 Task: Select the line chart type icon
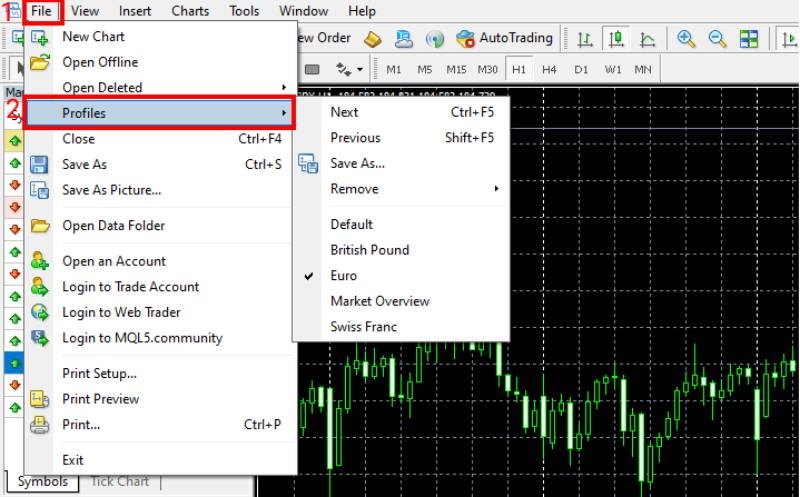click(x=647, y=39)
